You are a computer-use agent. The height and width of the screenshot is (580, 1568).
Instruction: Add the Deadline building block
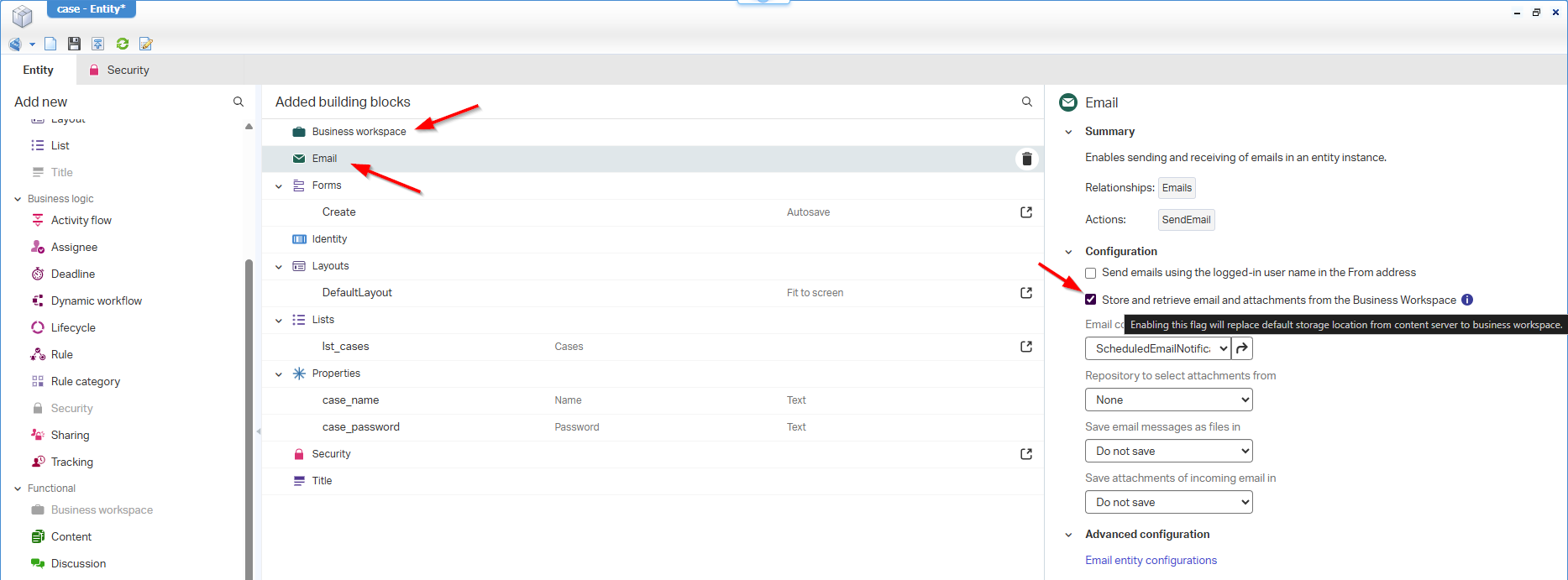coord(73,274)
